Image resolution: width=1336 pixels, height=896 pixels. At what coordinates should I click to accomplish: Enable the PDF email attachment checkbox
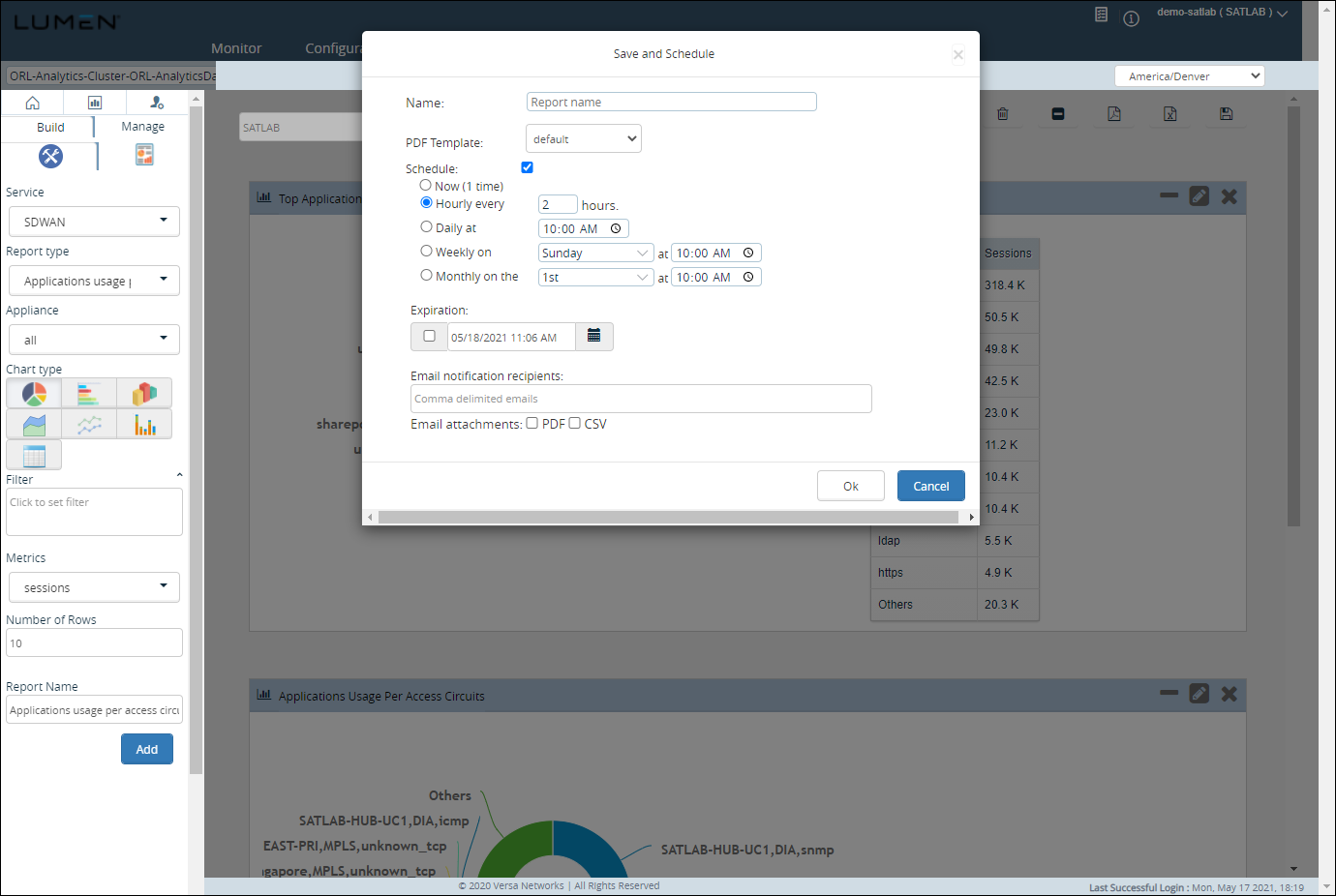[x=532, y=423]
